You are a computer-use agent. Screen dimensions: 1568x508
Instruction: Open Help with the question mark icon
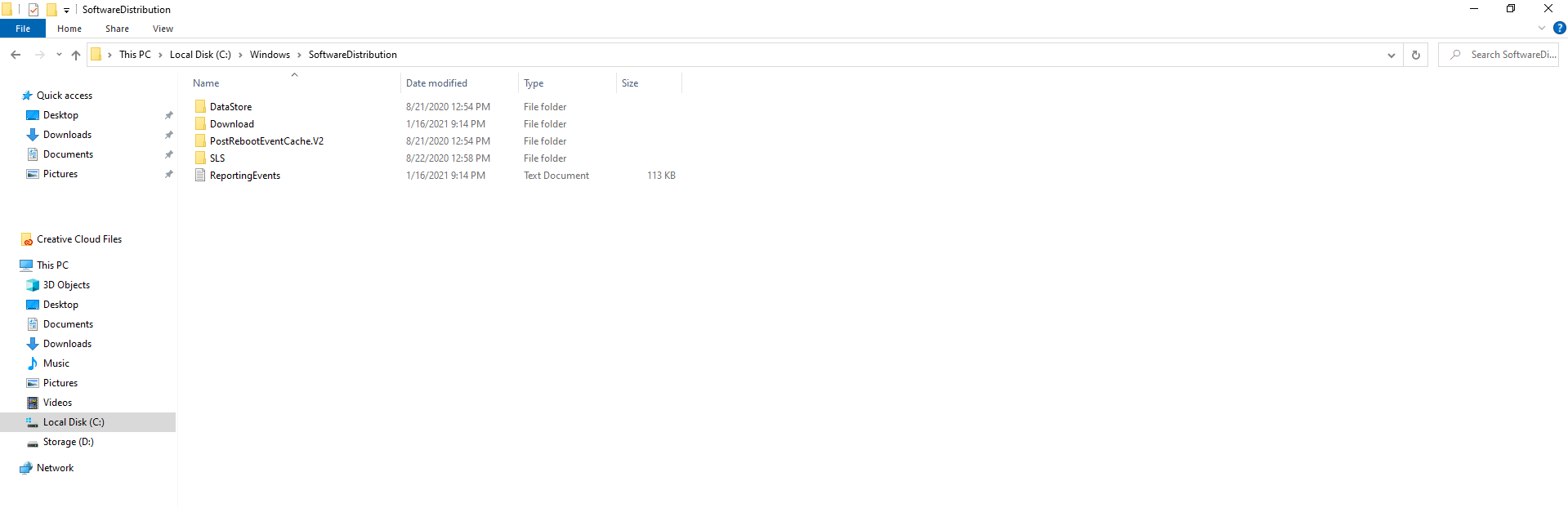(1559, 29)
